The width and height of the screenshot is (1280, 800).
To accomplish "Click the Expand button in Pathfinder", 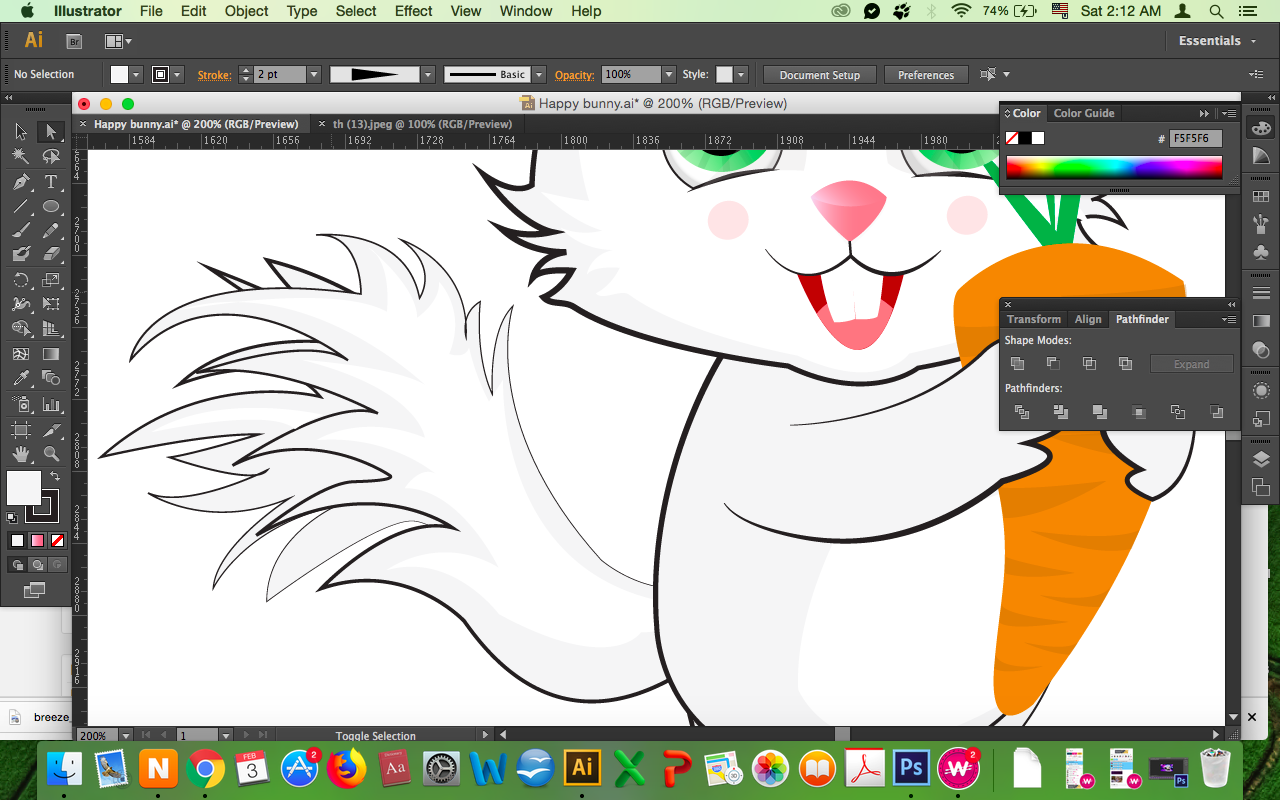I will point(1191,364).
